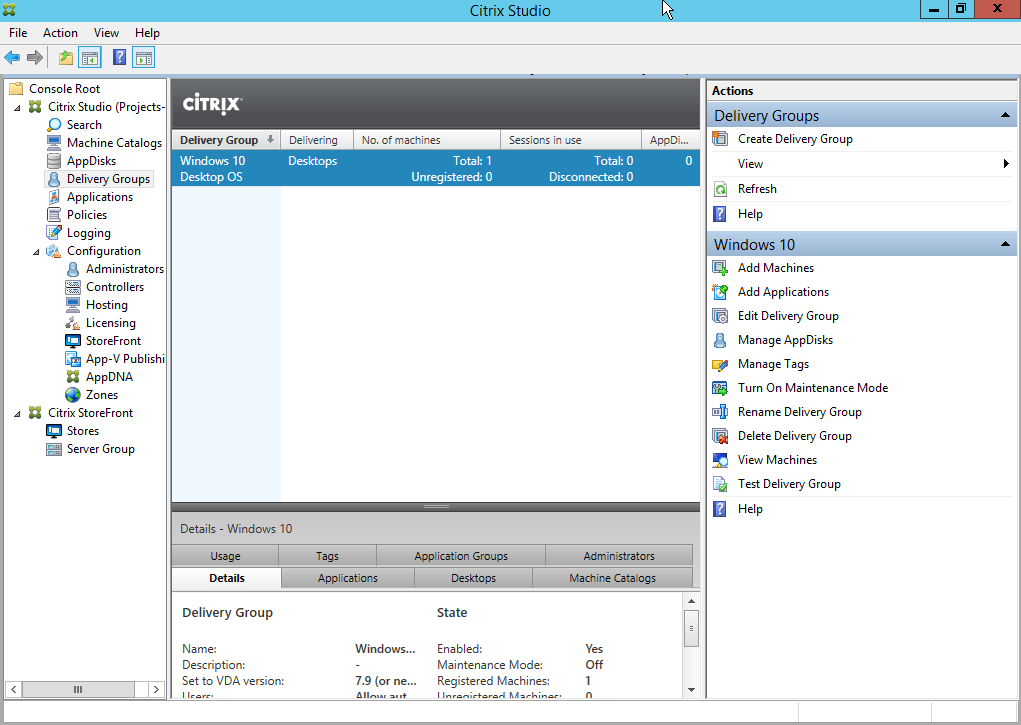
Task: Click Turn On Maintenance Mode
Action: [813, 388]
